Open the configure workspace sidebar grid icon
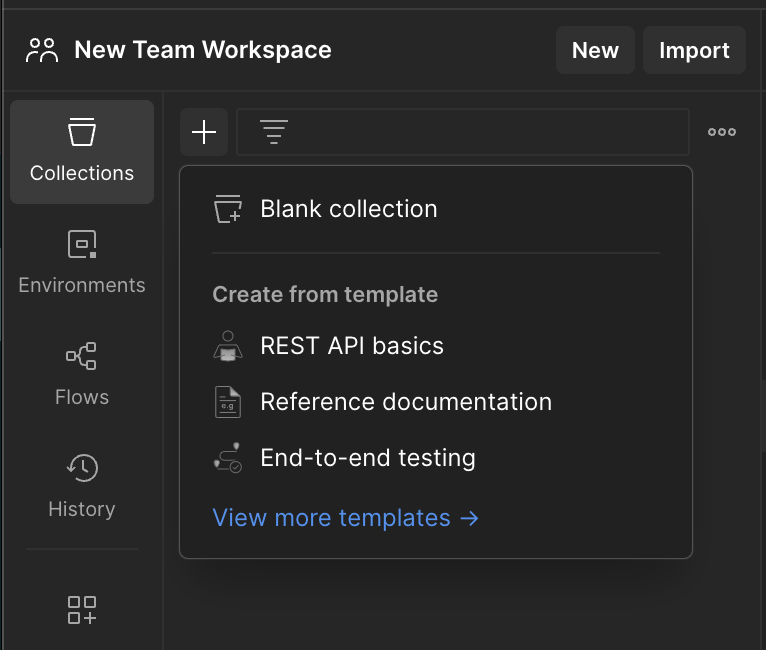Image resolution: width=766 pixels, height=650 pixels. point(82,610)
